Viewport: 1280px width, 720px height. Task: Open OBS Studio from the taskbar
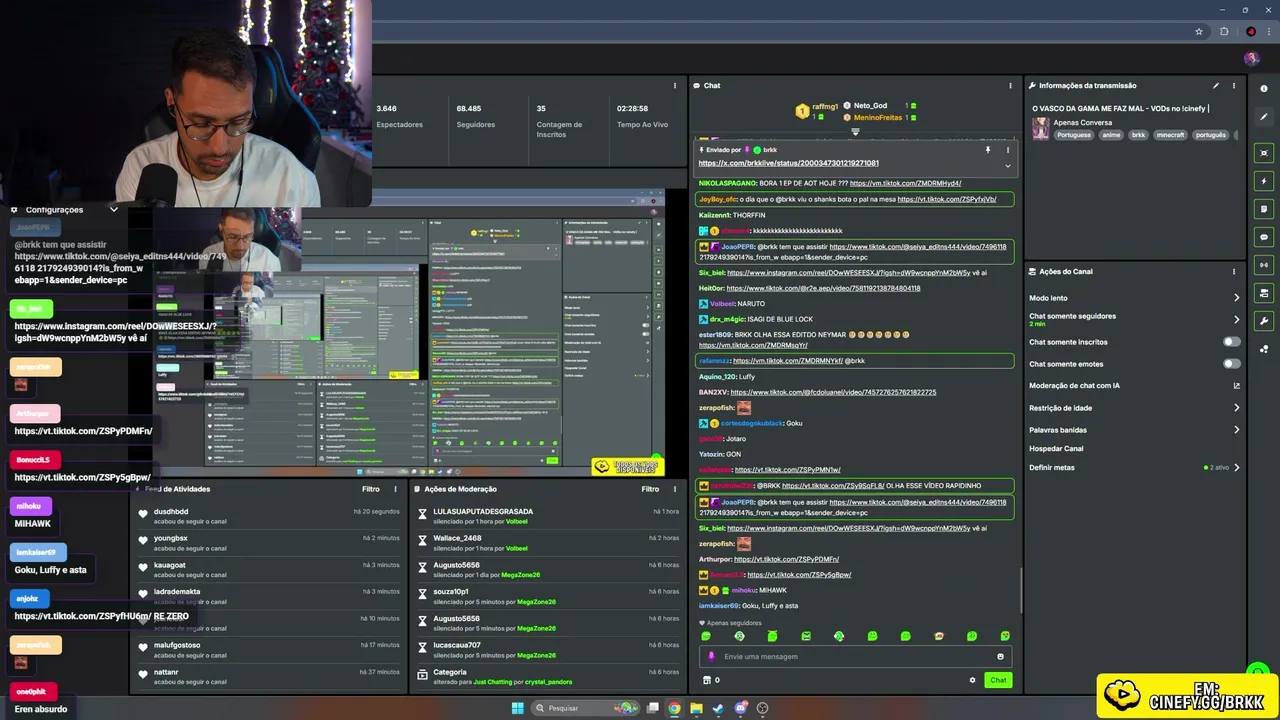(x=762, y=708)
